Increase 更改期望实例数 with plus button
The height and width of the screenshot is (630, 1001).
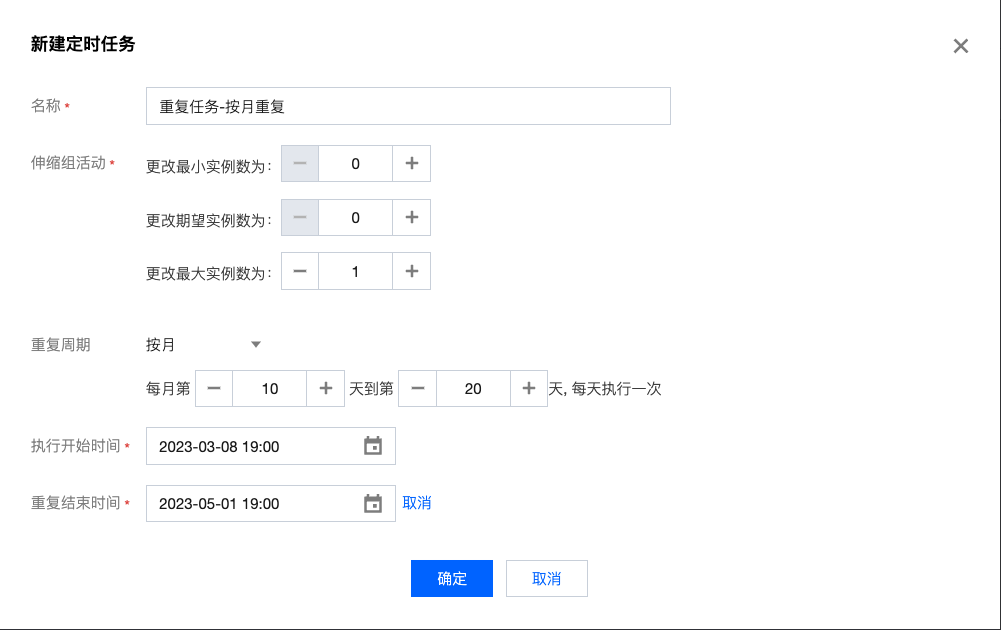click(411, 218)
